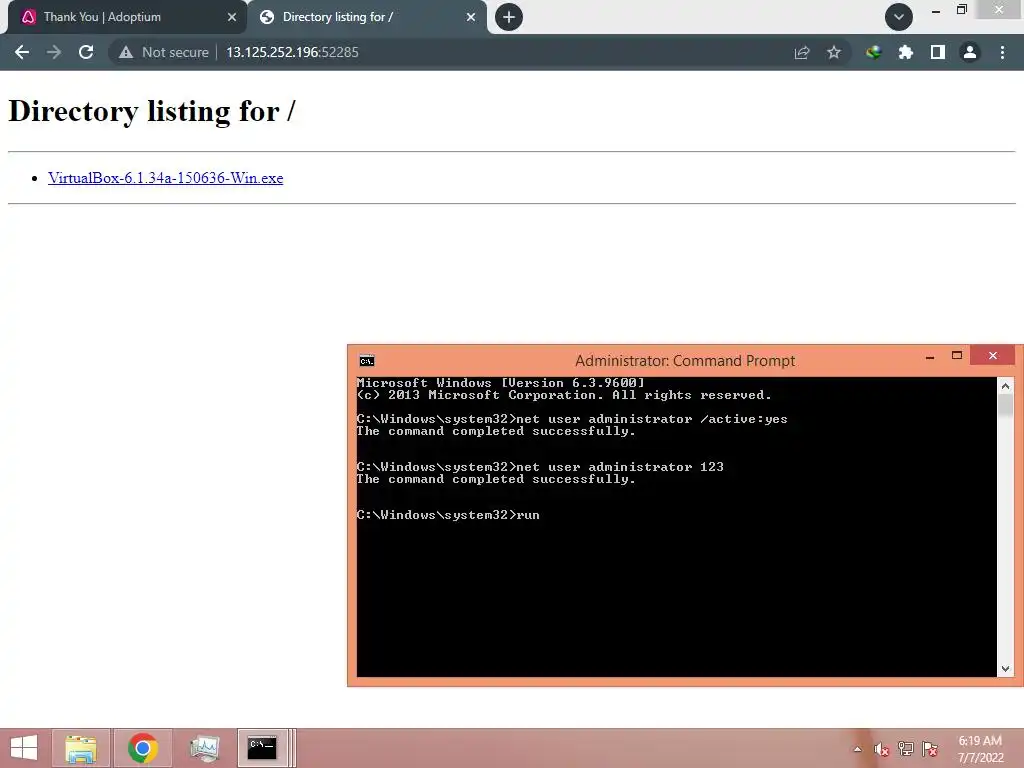Minimize the Chrome window
The height and width of the screenshot is (768, 1024).
tap(936, 10)
